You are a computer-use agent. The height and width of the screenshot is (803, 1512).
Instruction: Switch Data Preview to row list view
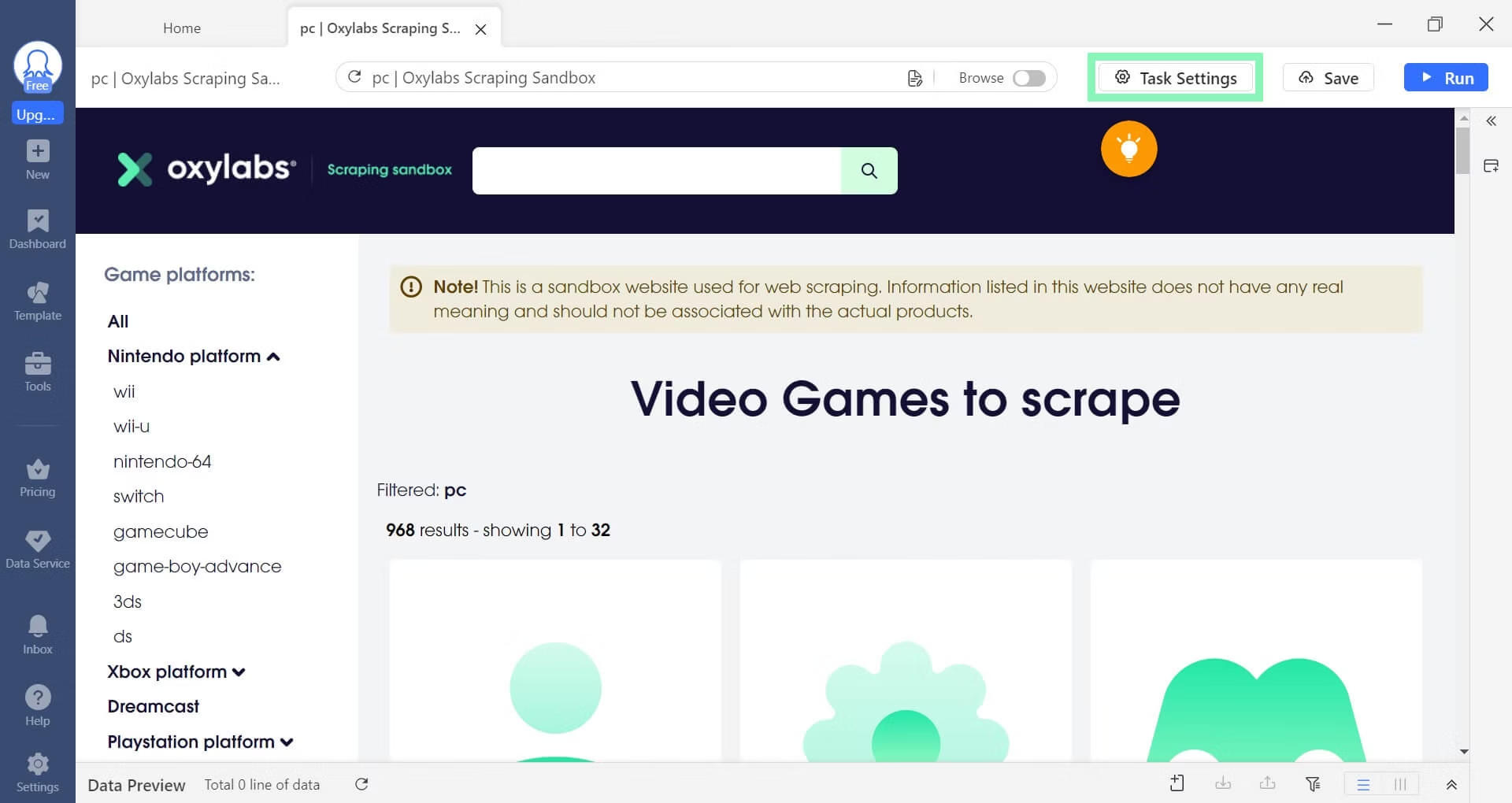[1363, 784]
